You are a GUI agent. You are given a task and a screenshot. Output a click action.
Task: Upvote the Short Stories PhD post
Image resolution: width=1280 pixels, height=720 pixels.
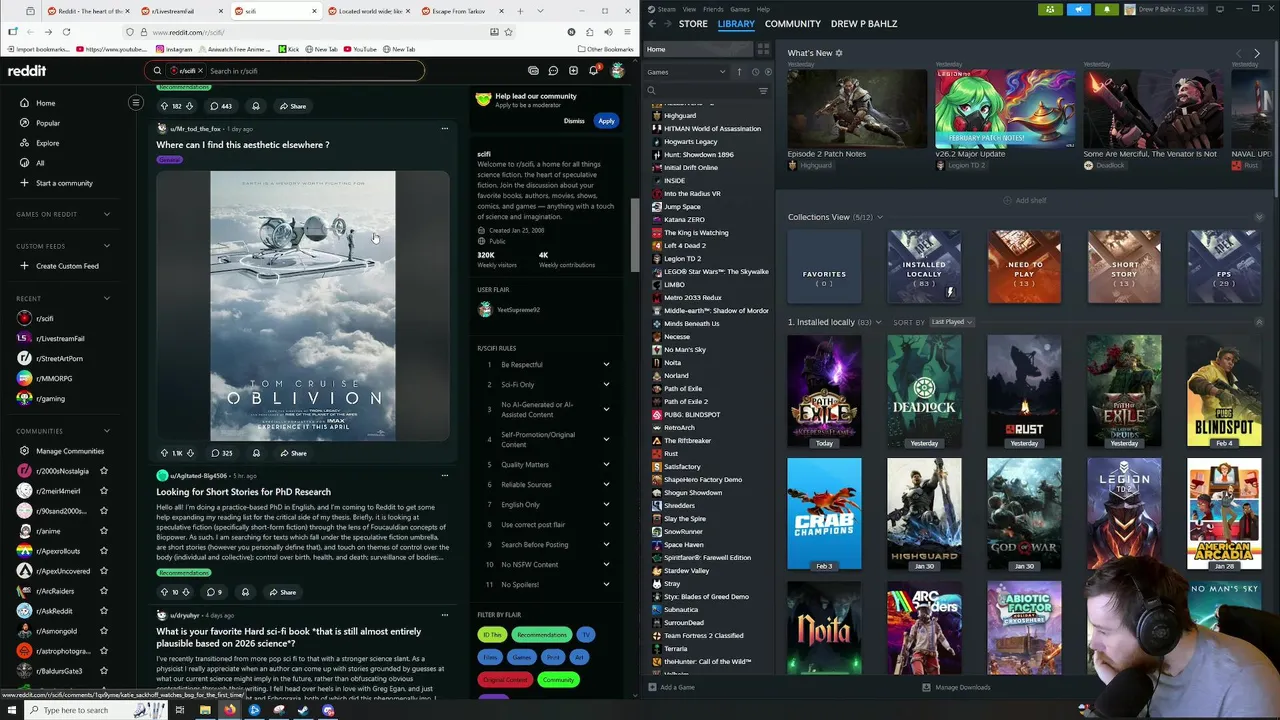point(165,592)
